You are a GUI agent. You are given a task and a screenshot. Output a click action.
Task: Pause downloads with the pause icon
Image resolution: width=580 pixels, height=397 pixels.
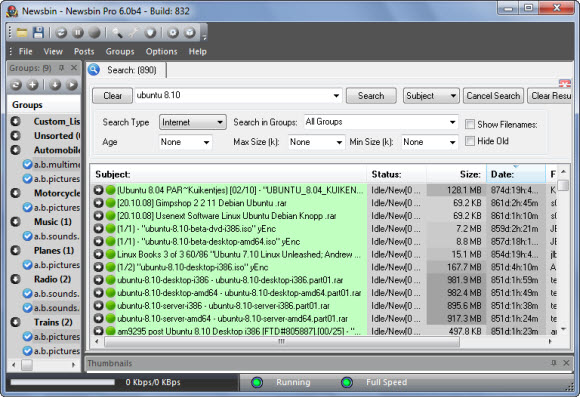pos(78,33)
